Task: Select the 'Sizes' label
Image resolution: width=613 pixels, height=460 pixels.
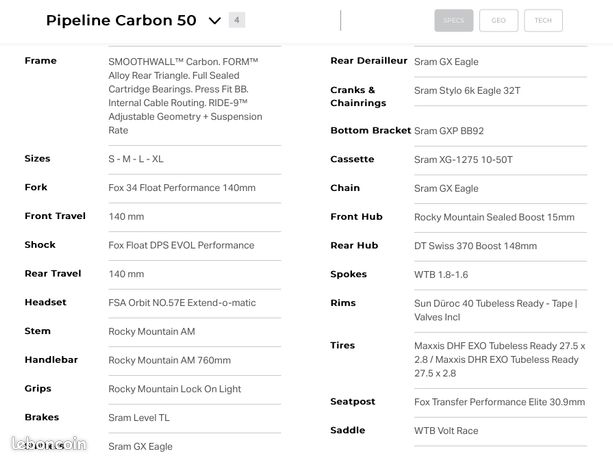Action: pos(38,159)
